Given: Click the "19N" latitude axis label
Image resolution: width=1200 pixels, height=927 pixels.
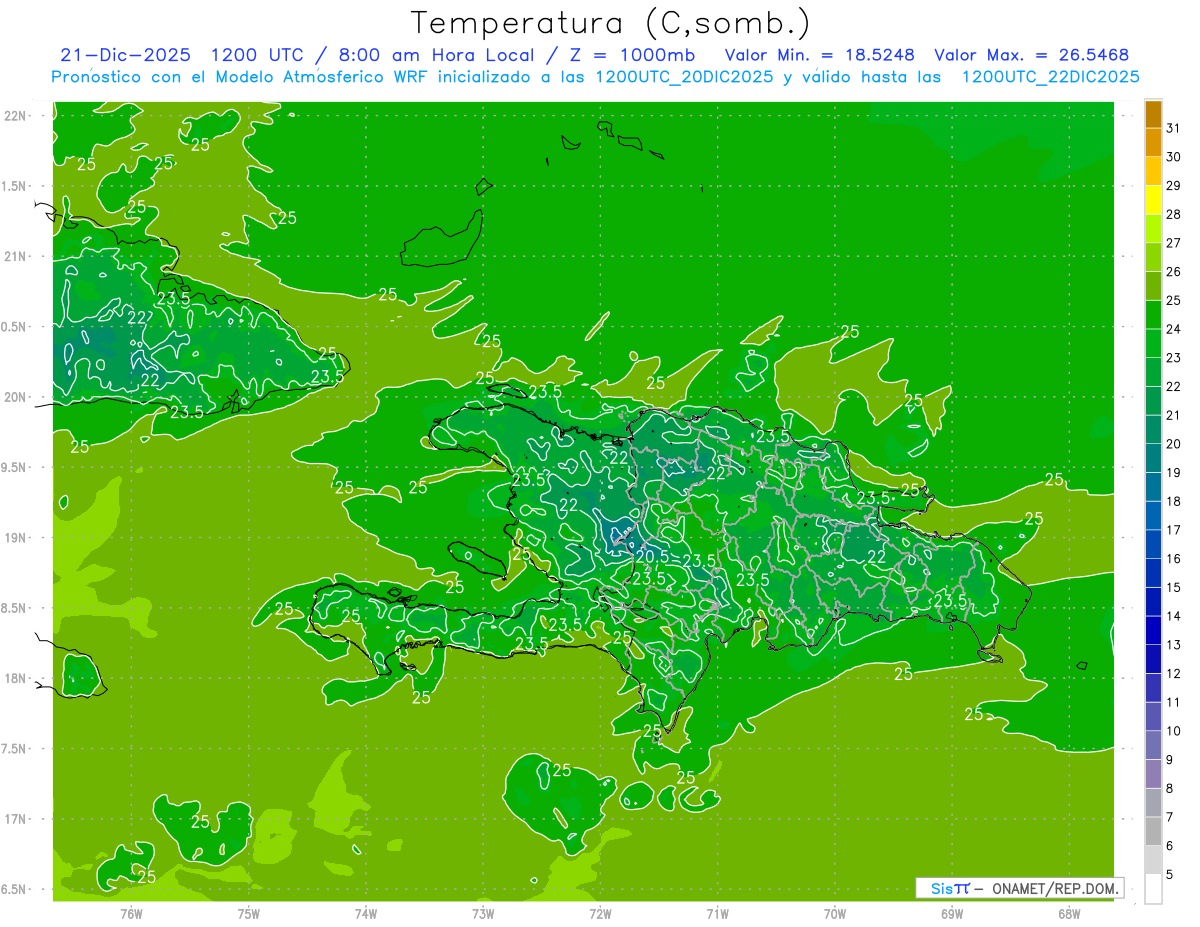Looking at the screenshot, I should (15, 538).
